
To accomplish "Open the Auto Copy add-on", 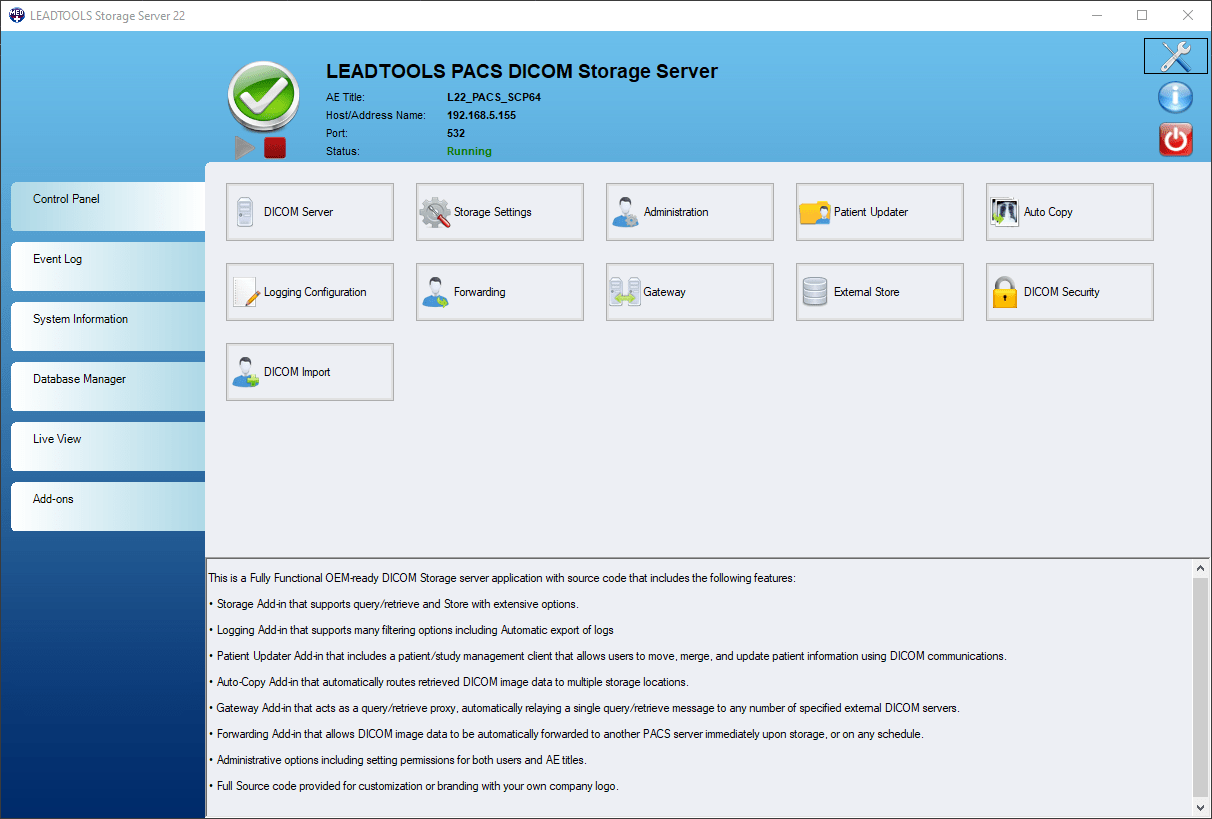I will (x=1069, y=211).
